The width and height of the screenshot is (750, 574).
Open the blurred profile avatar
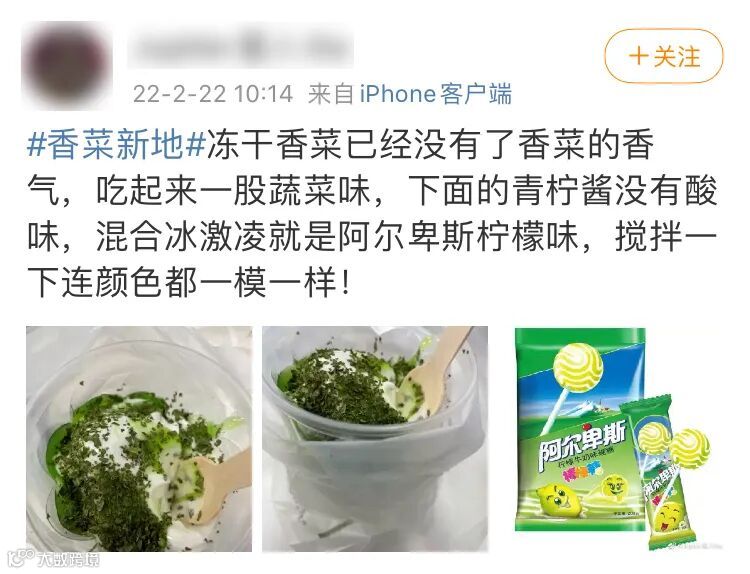click(67, 66)
